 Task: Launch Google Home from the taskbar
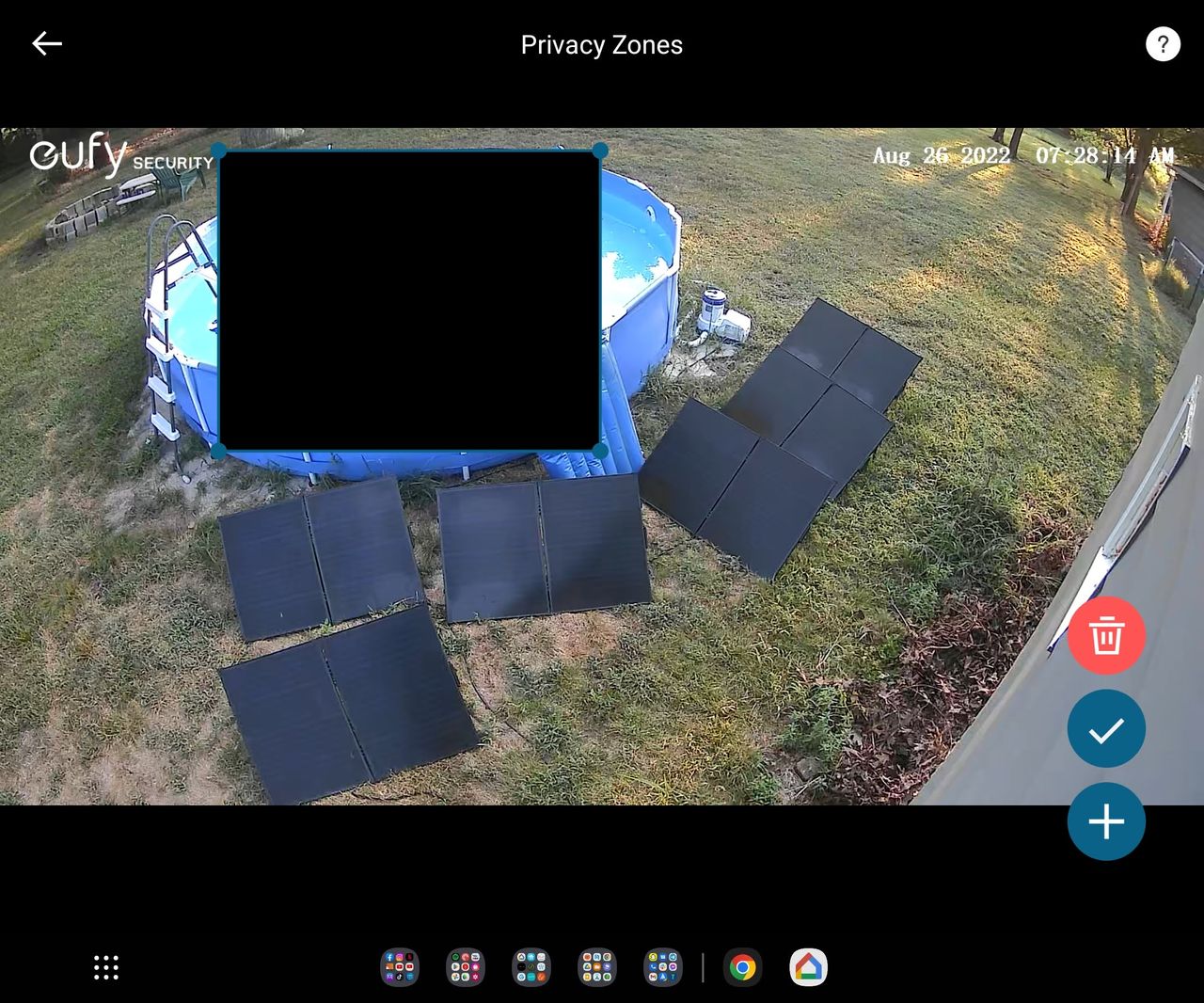click(809, 967)
